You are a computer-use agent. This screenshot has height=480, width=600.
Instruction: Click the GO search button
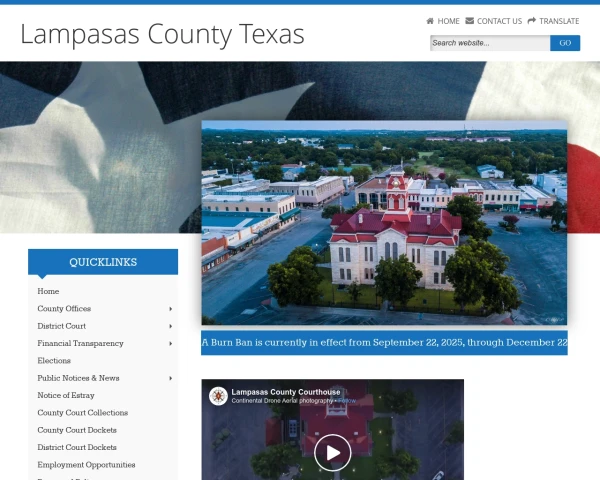coord(565,43)
